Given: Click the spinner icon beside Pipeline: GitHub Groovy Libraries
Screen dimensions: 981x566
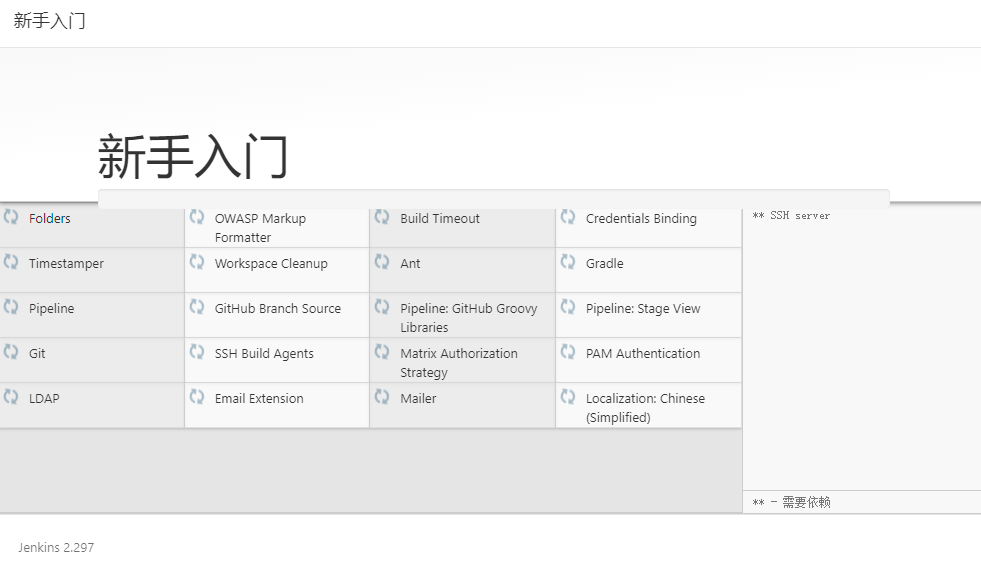Looking at the screenshot, I should click(x=382, y=306).
